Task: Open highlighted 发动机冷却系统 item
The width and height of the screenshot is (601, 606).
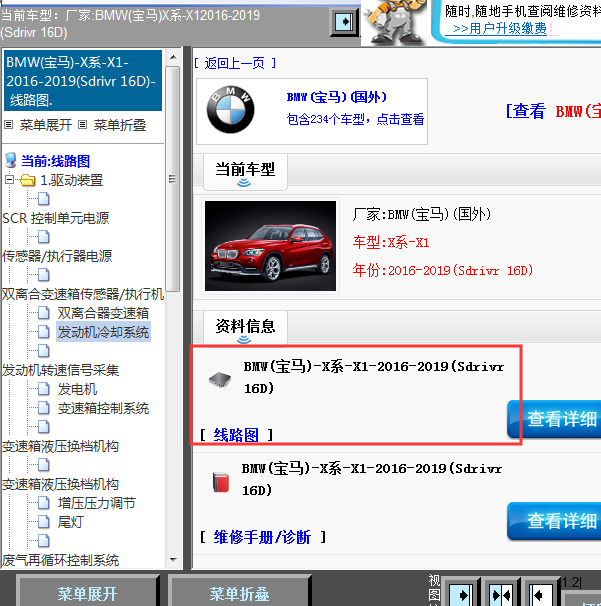Action: pos(103,332)
